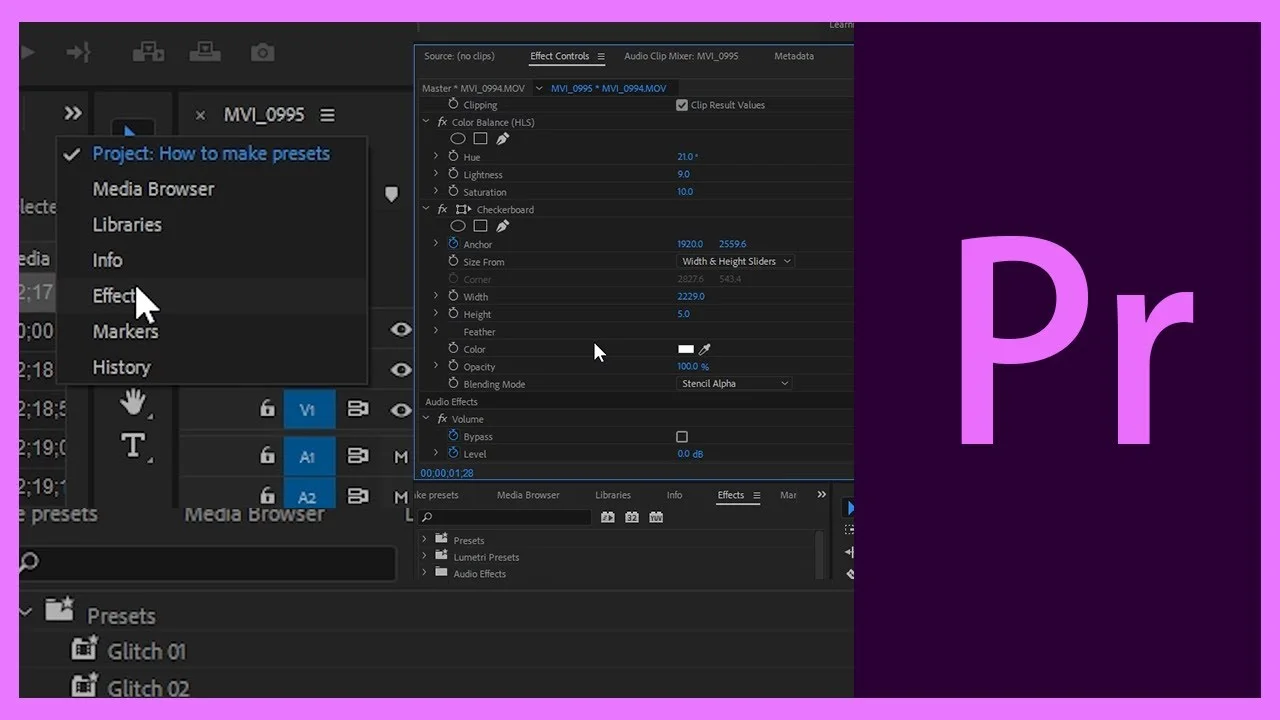Click the Checkerboard white color swatch
The width and height of the screenshot is (1280, 720).
pos(686,349)
